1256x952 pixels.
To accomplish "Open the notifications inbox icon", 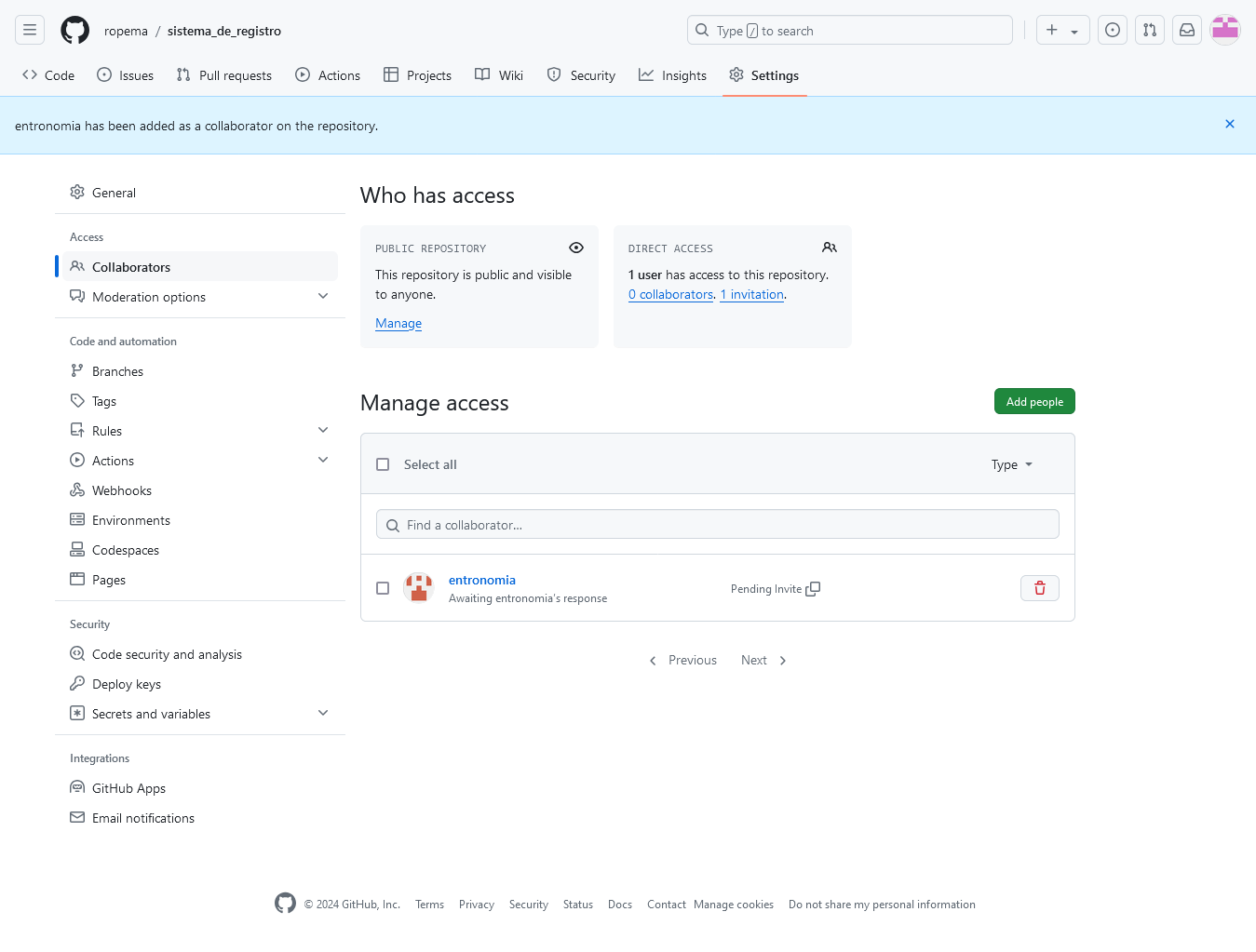I will pos(1187,30).
